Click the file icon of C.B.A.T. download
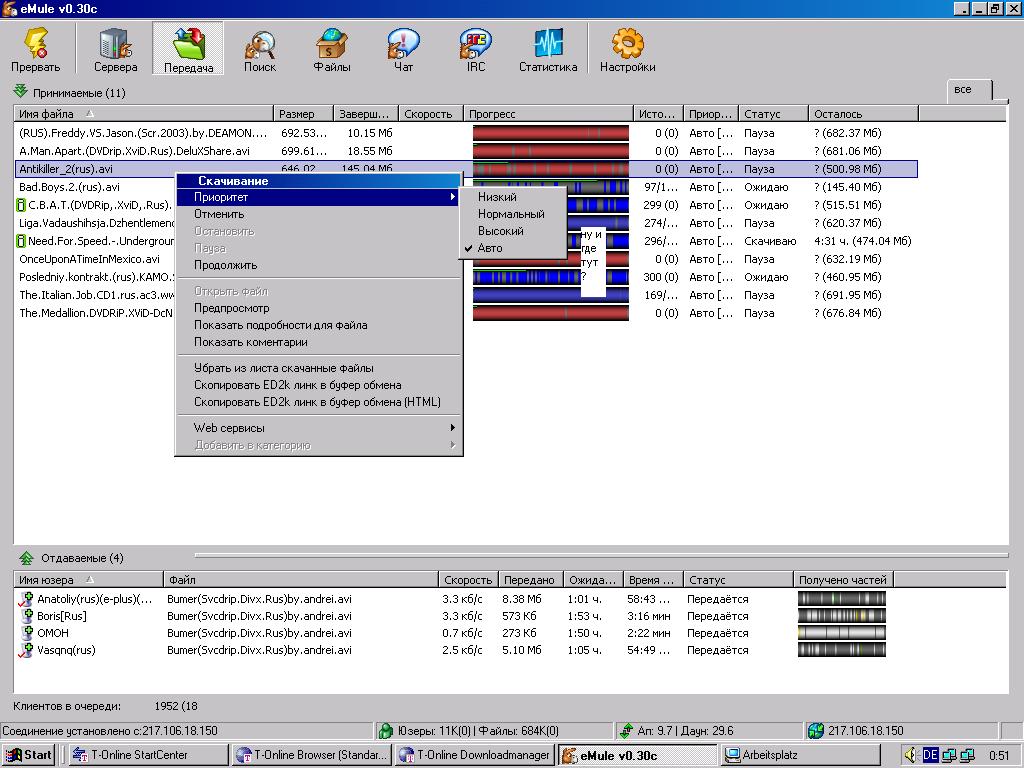1024x768 pixels. pos(21,205)
